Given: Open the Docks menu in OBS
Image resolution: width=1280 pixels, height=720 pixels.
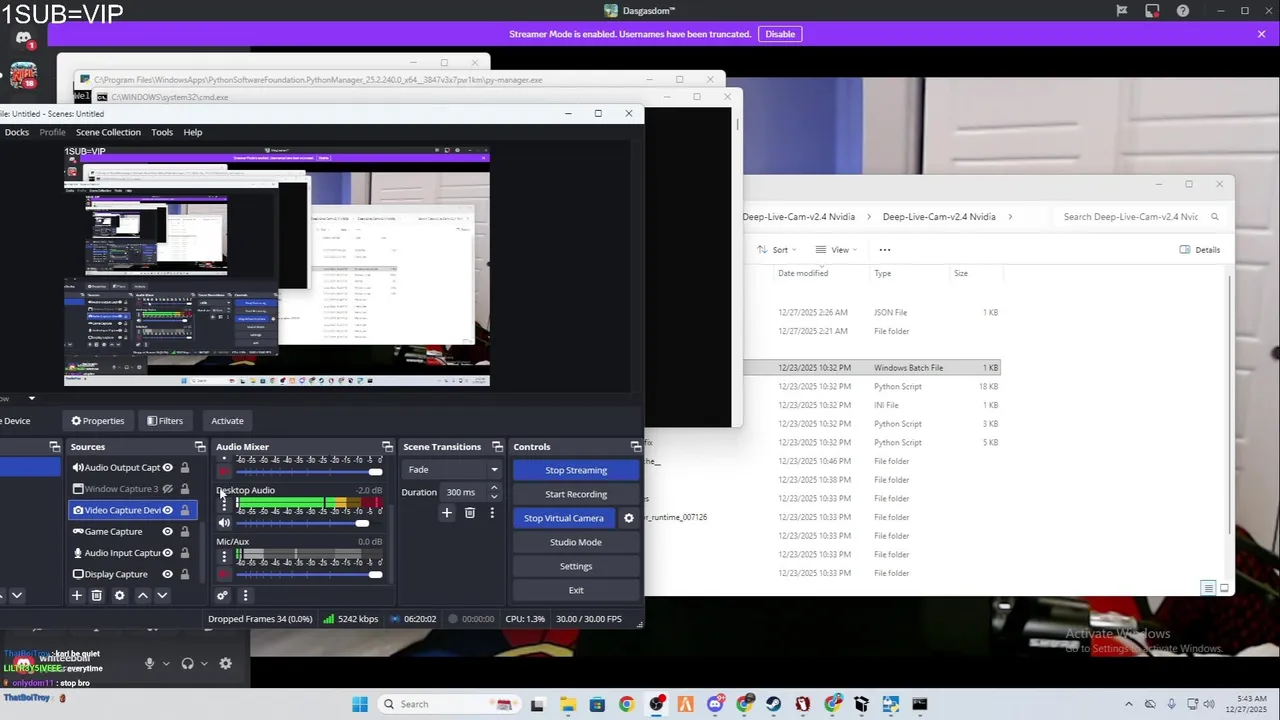Looking at the screenshot, I should tap(16, 132).
